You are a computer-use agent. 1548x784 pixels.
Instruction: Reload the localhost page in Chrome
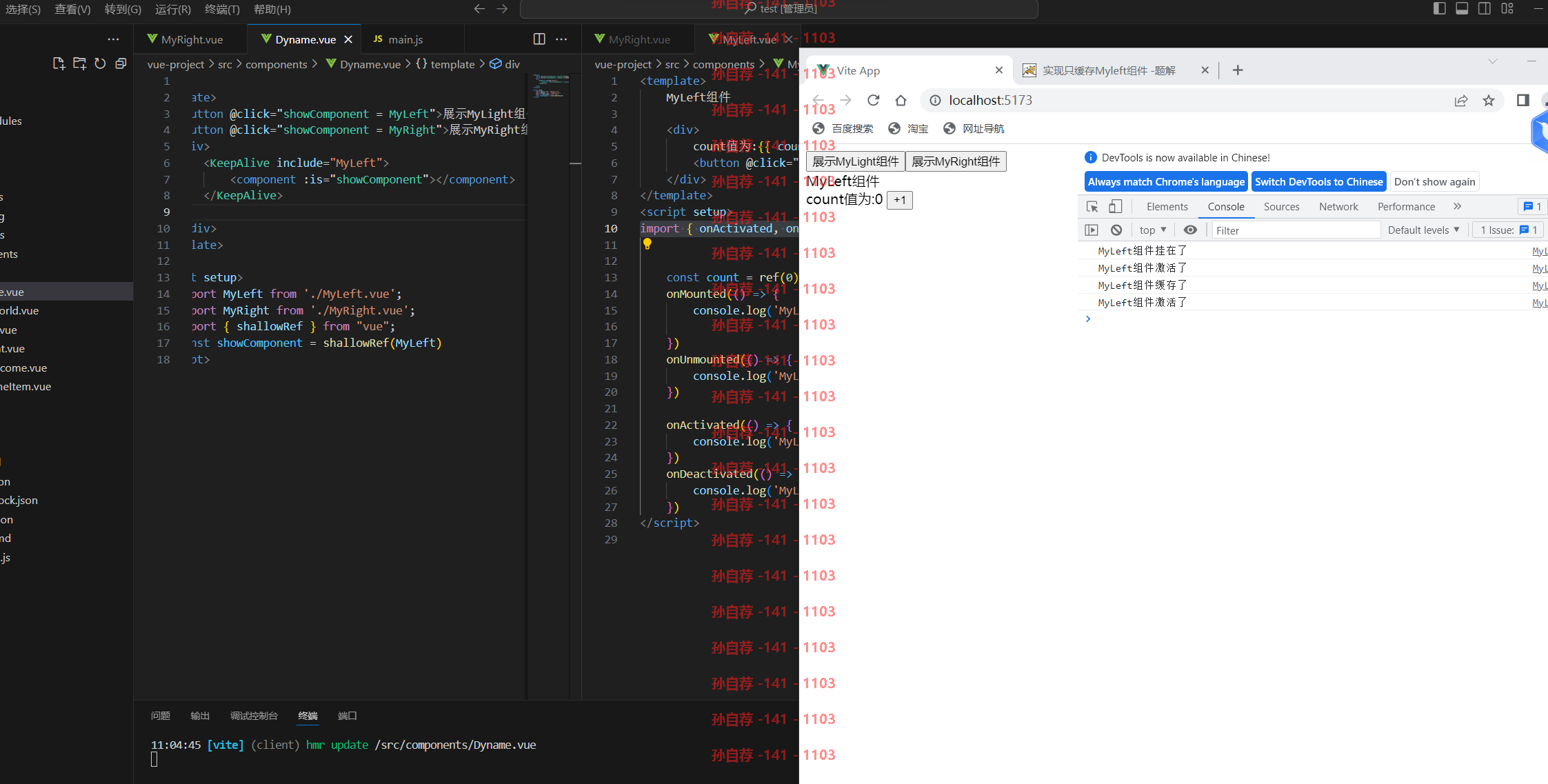click(873, 100)
